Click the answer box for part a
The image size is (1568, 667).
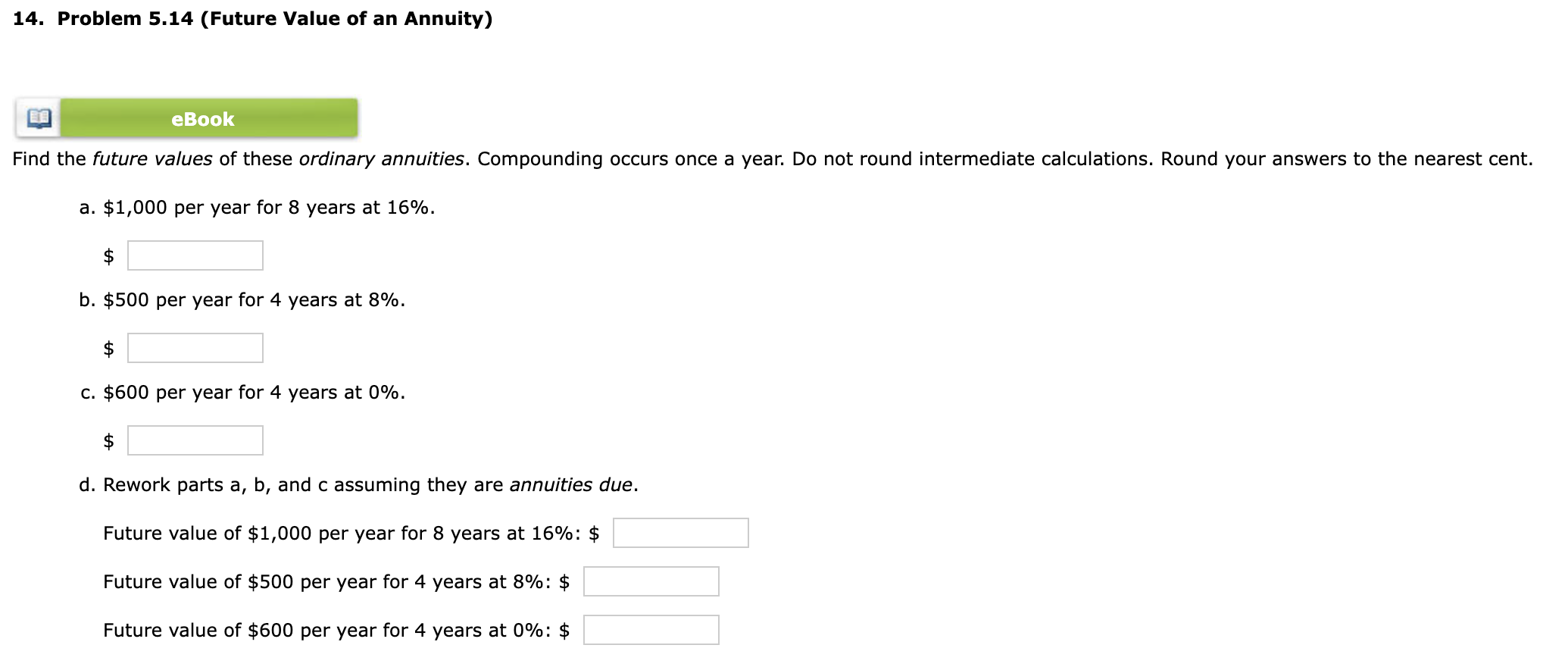(195, 255)
